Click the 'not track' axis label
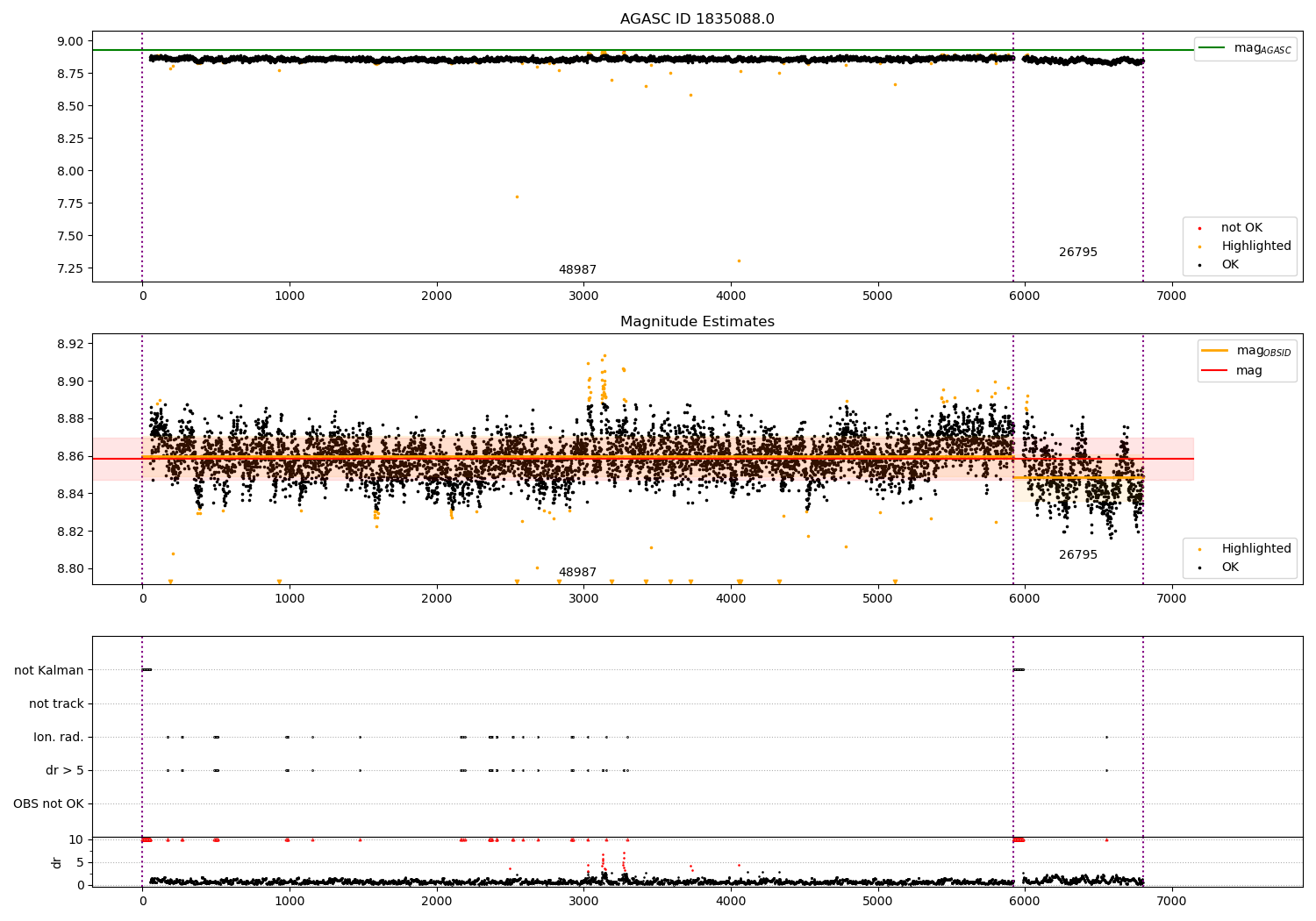This screenshot has height=921, width=1316. pos(56,704)
